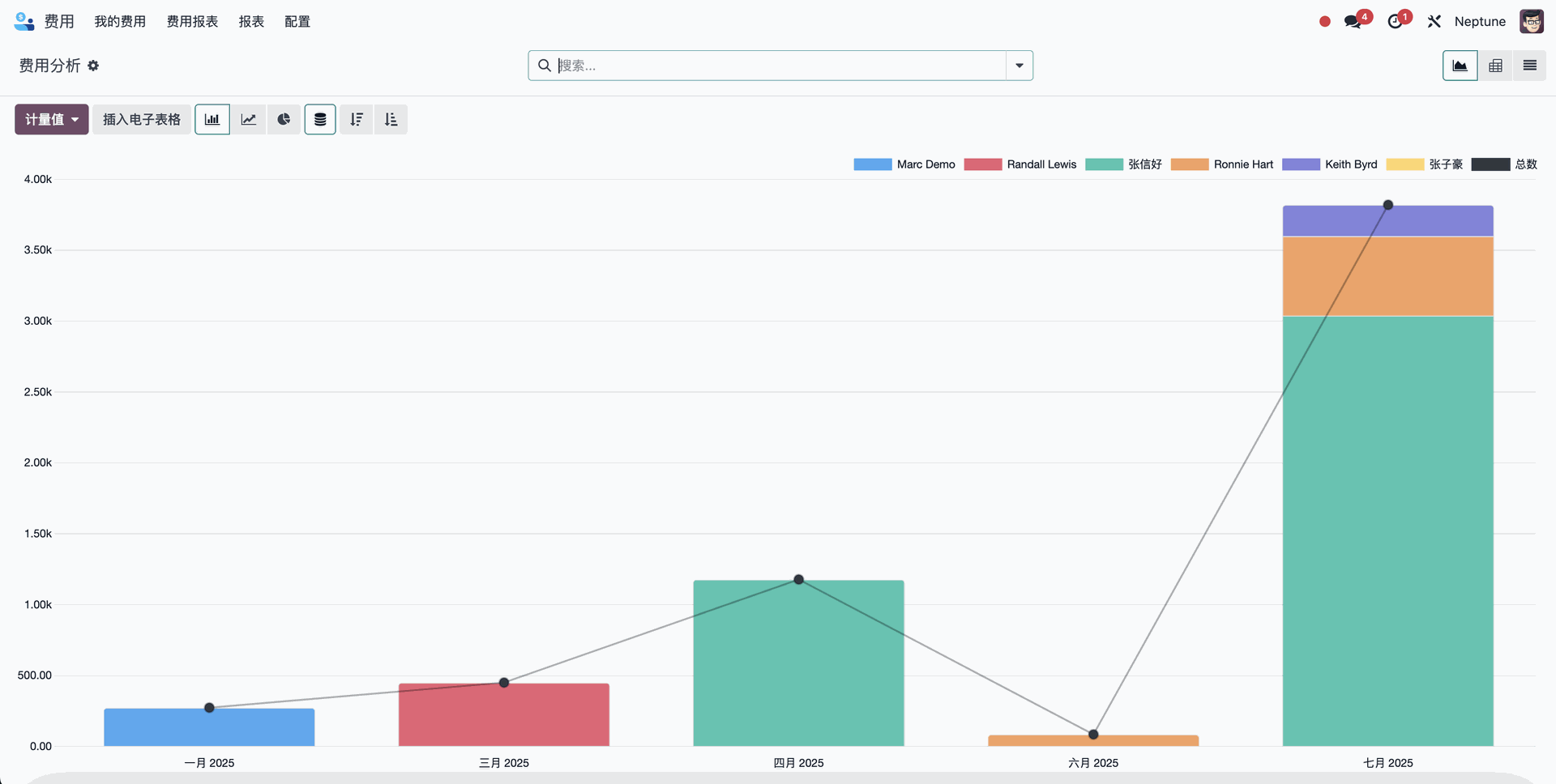
Task: Toggle Randall Lewis legend swatch
Action: click(x=983, y=164)
